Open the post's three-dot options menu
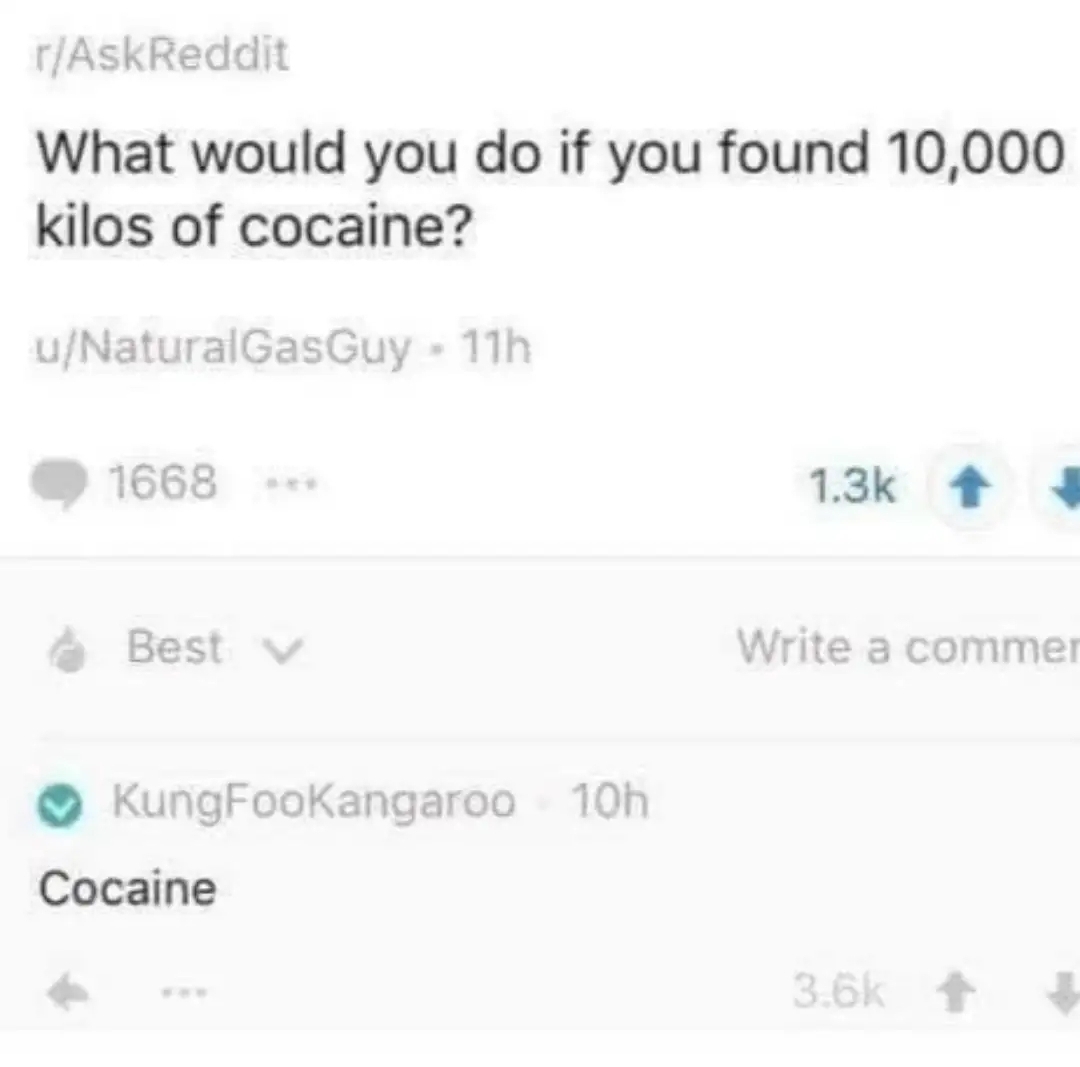The height and width of the screenshot is (1067, 1080). coord(292,484)
